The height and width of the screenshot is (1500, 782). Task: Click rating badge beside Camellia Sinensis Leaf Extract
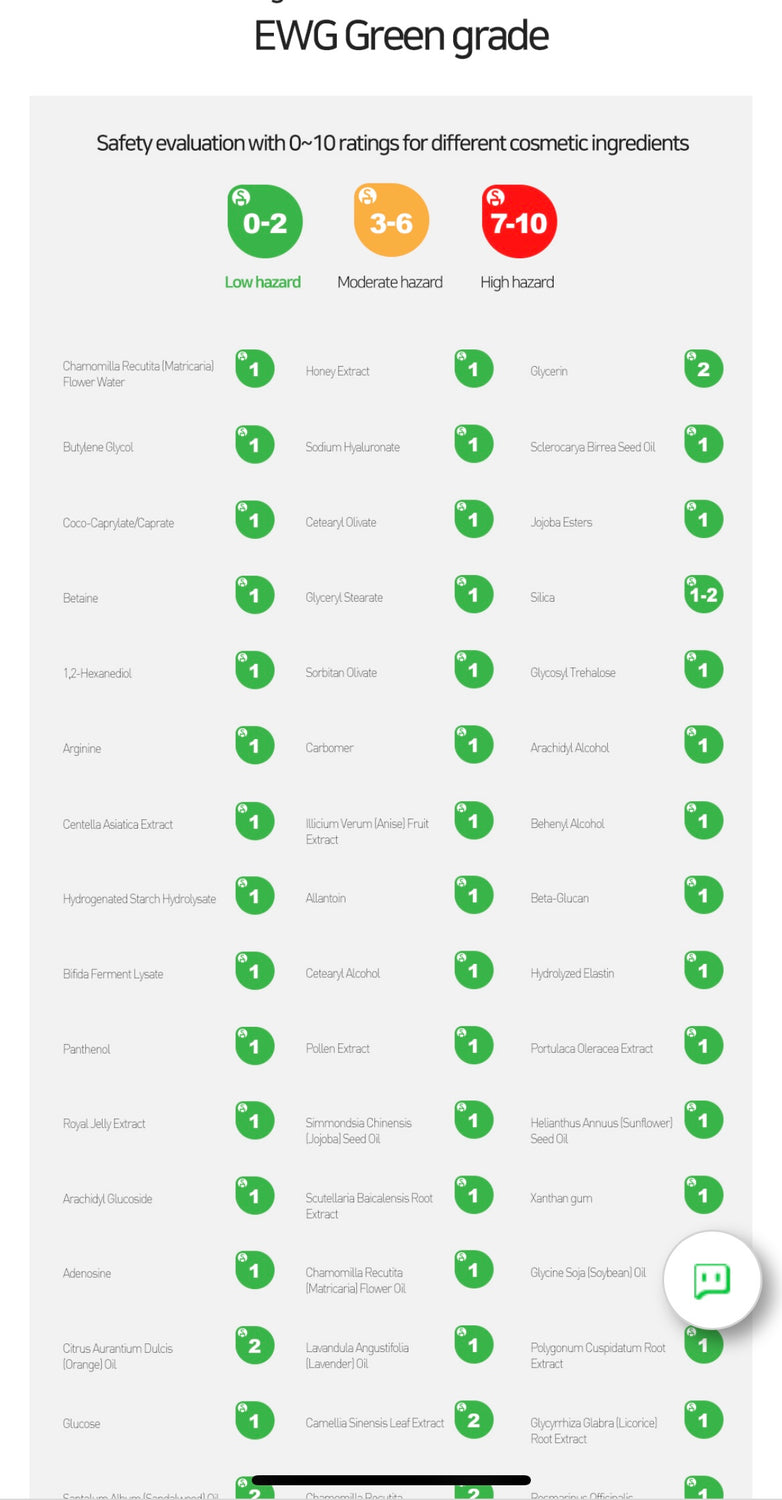(473, 1420)
